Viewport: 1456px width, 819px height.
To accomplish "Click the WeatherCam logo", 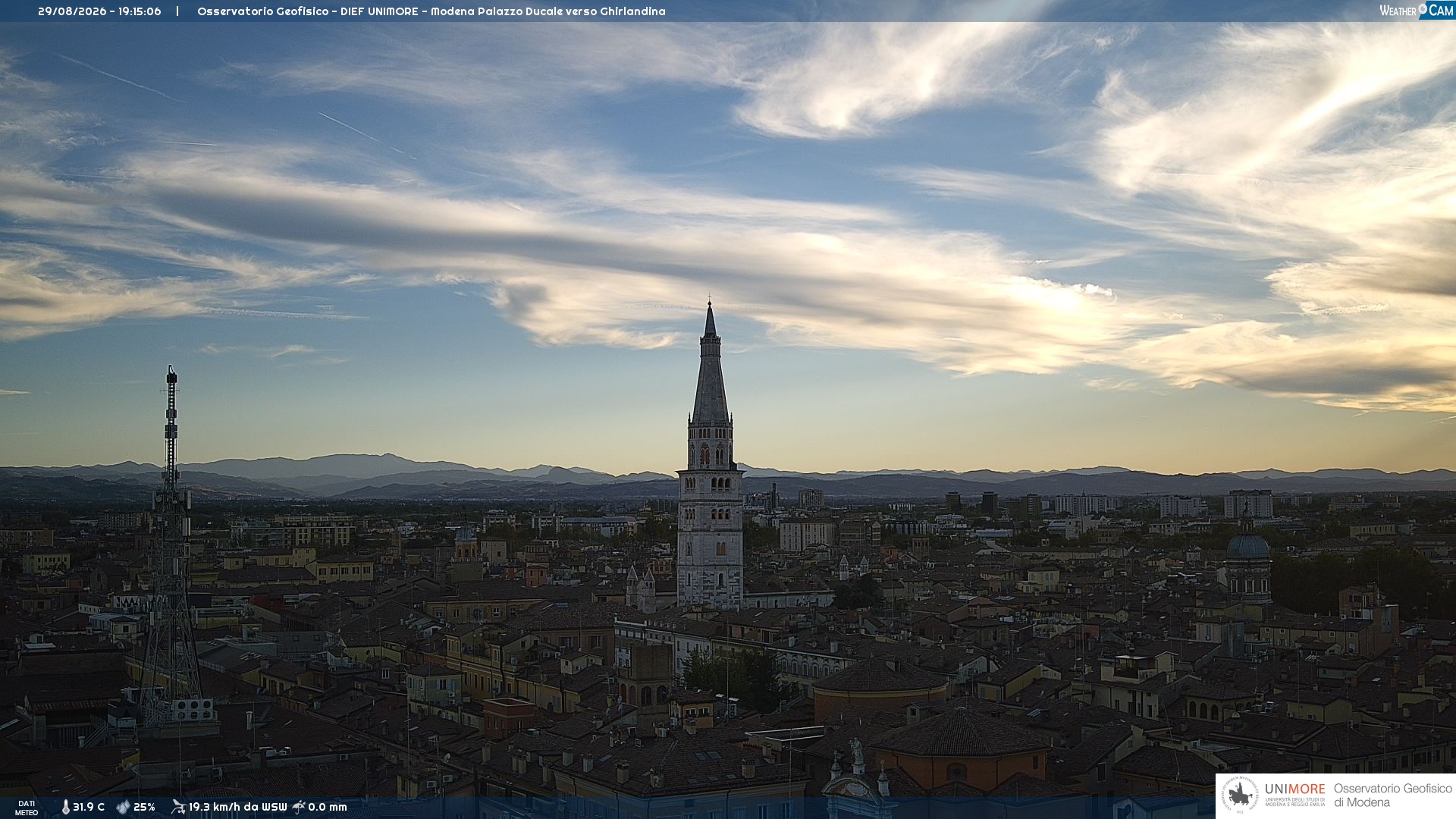I will pyautogui.click(x=1417, y=11).
